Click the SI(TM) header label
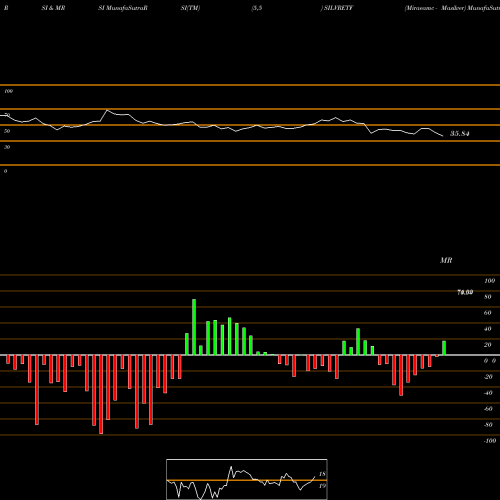Image resolution: width=500 pixels, height=500 pixels. [x=190, y=8]
